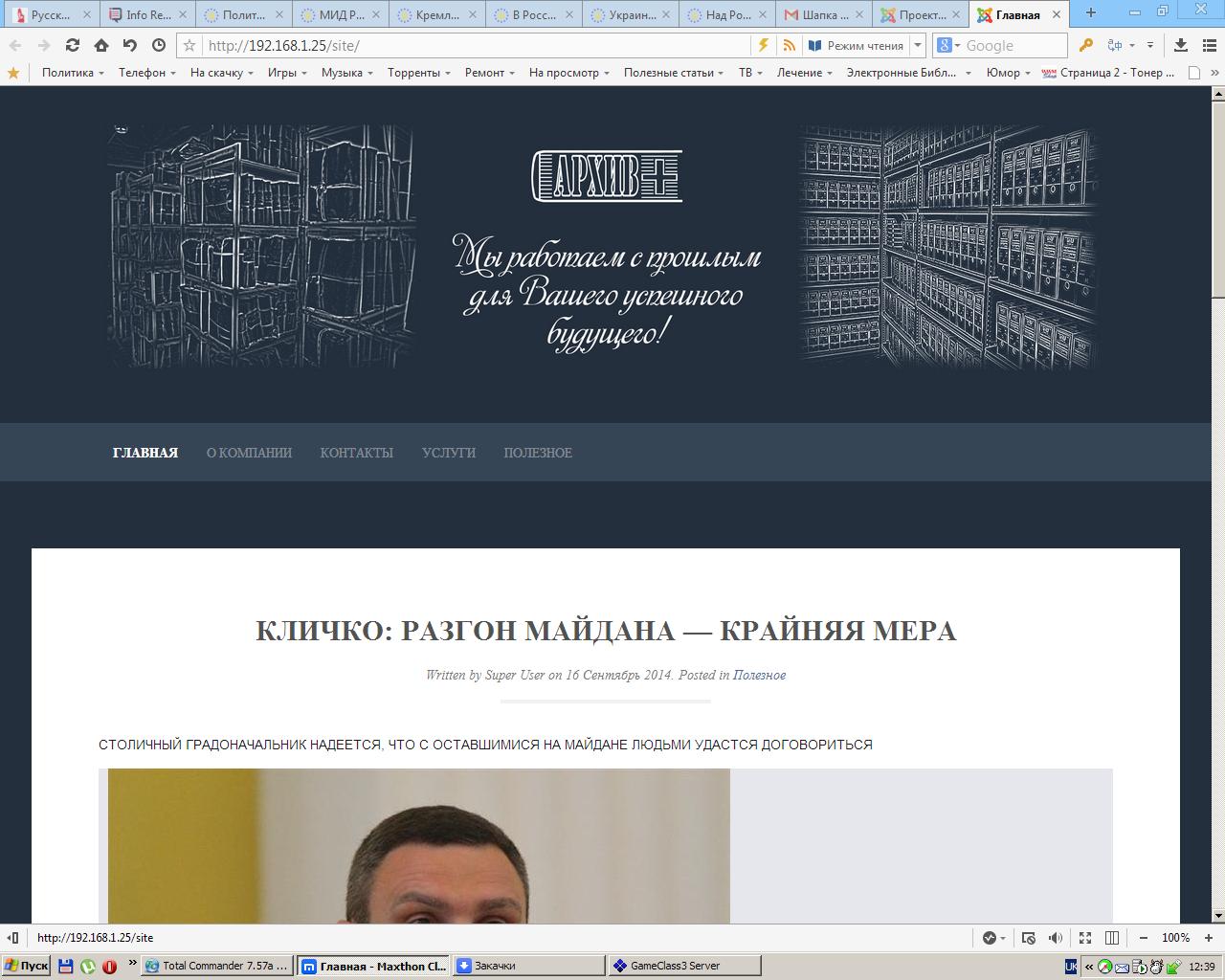Open the Пуск start button
The image size is (1225, 980).
pos(26,966)
